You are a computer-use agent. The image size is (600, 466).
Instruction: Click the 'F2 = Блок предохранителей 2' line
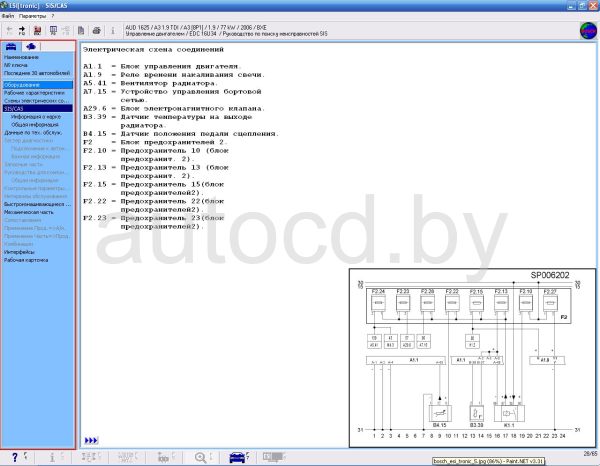pyautogui.click(x=155, y=142)
